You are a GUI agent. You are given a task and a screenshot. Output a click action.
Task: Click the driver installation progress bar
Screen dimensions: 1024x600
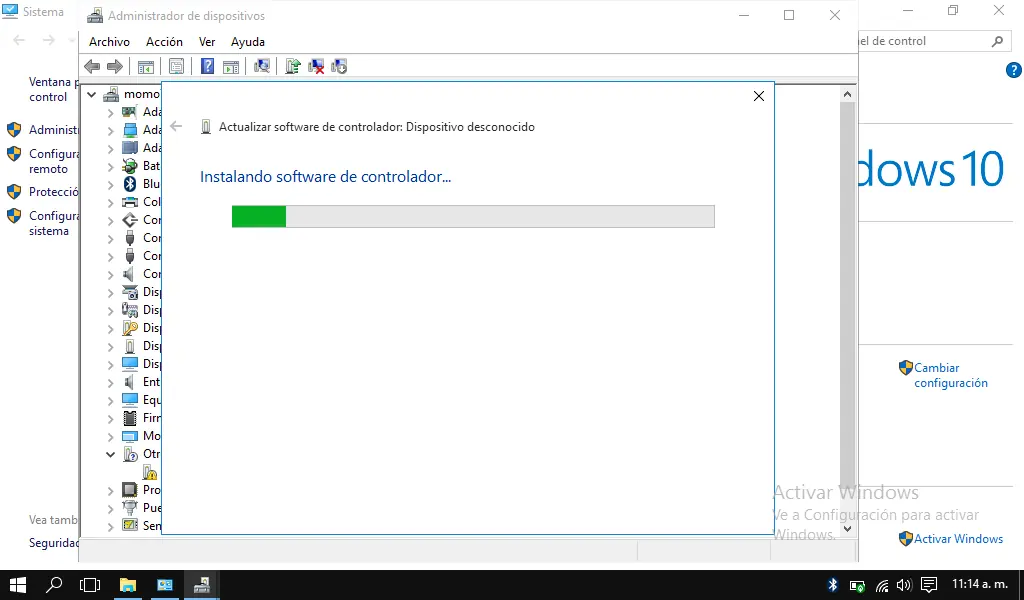click(x=473, y=217)
